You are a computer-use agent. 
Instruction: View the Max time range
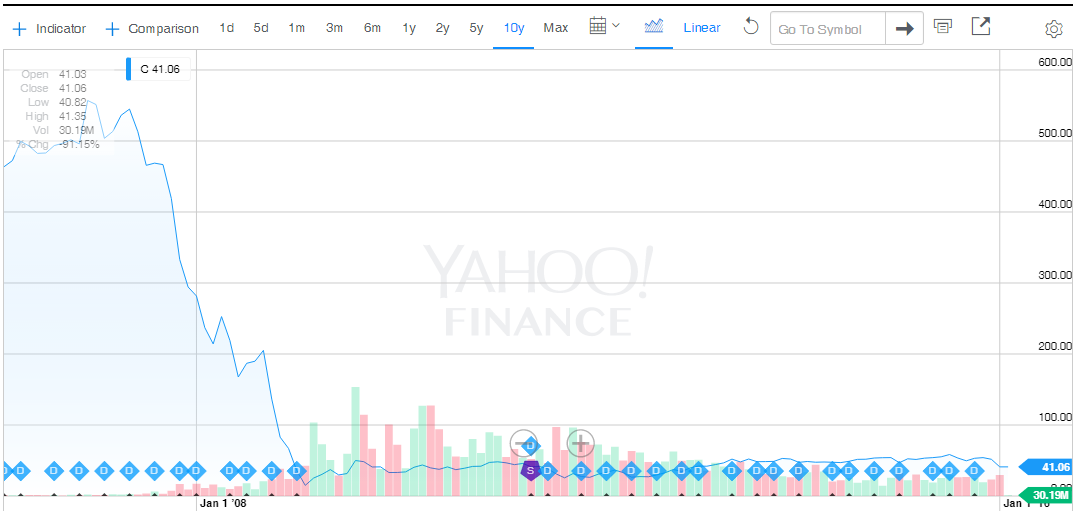(555, 28)
